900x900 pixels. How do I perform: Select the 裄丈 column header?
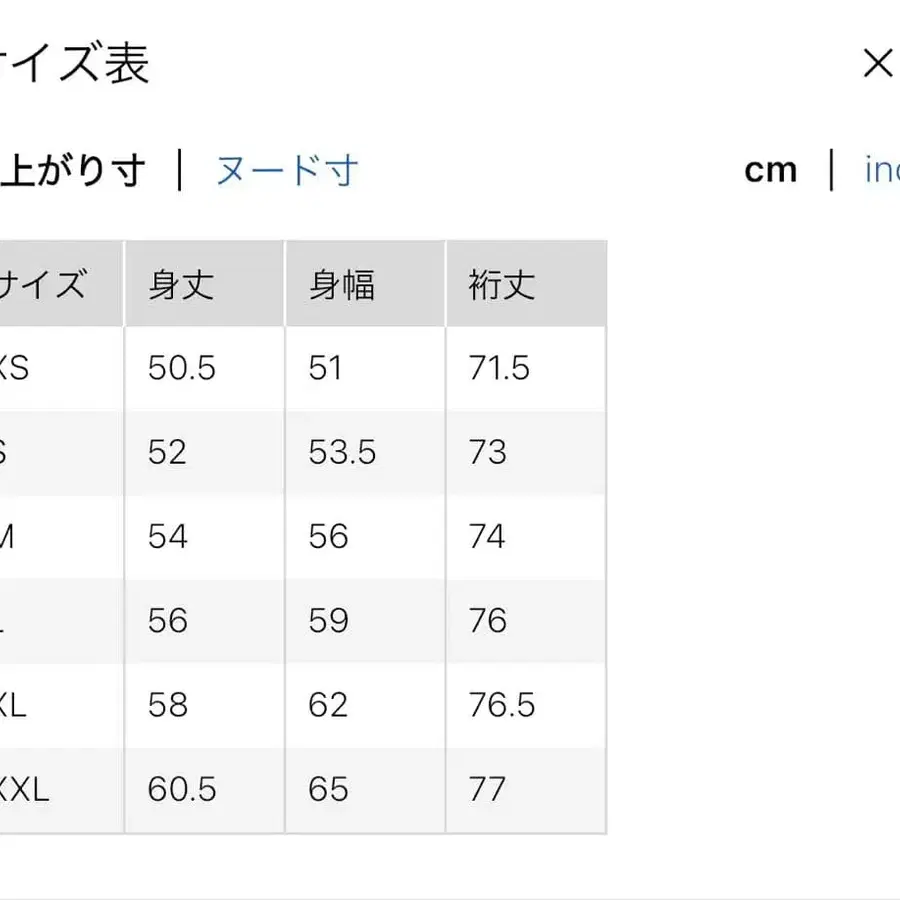pyautogui.click(x=500, y=283)
